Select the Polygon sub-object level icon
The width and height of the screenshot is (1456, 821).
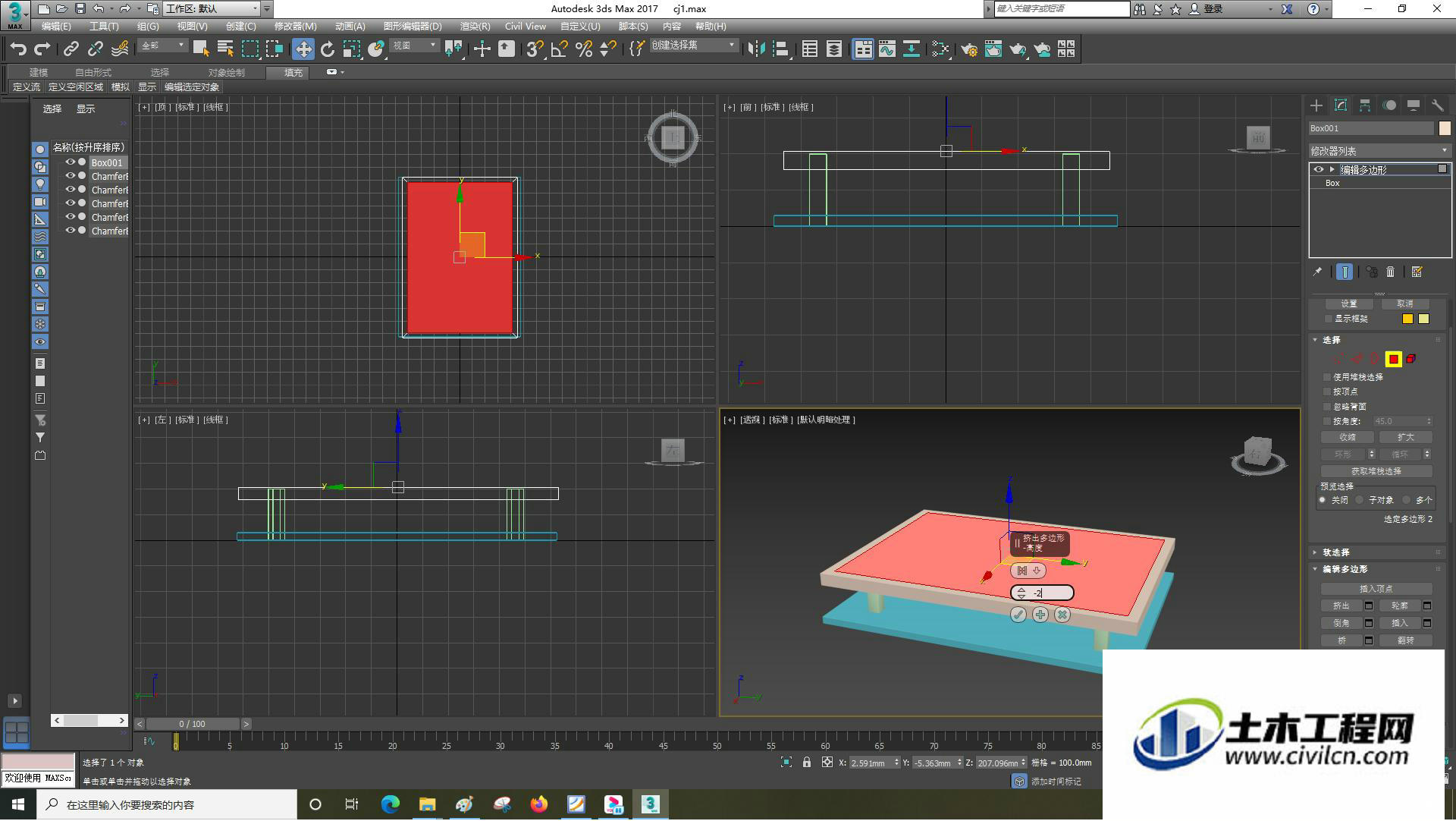coord(1394,359)
